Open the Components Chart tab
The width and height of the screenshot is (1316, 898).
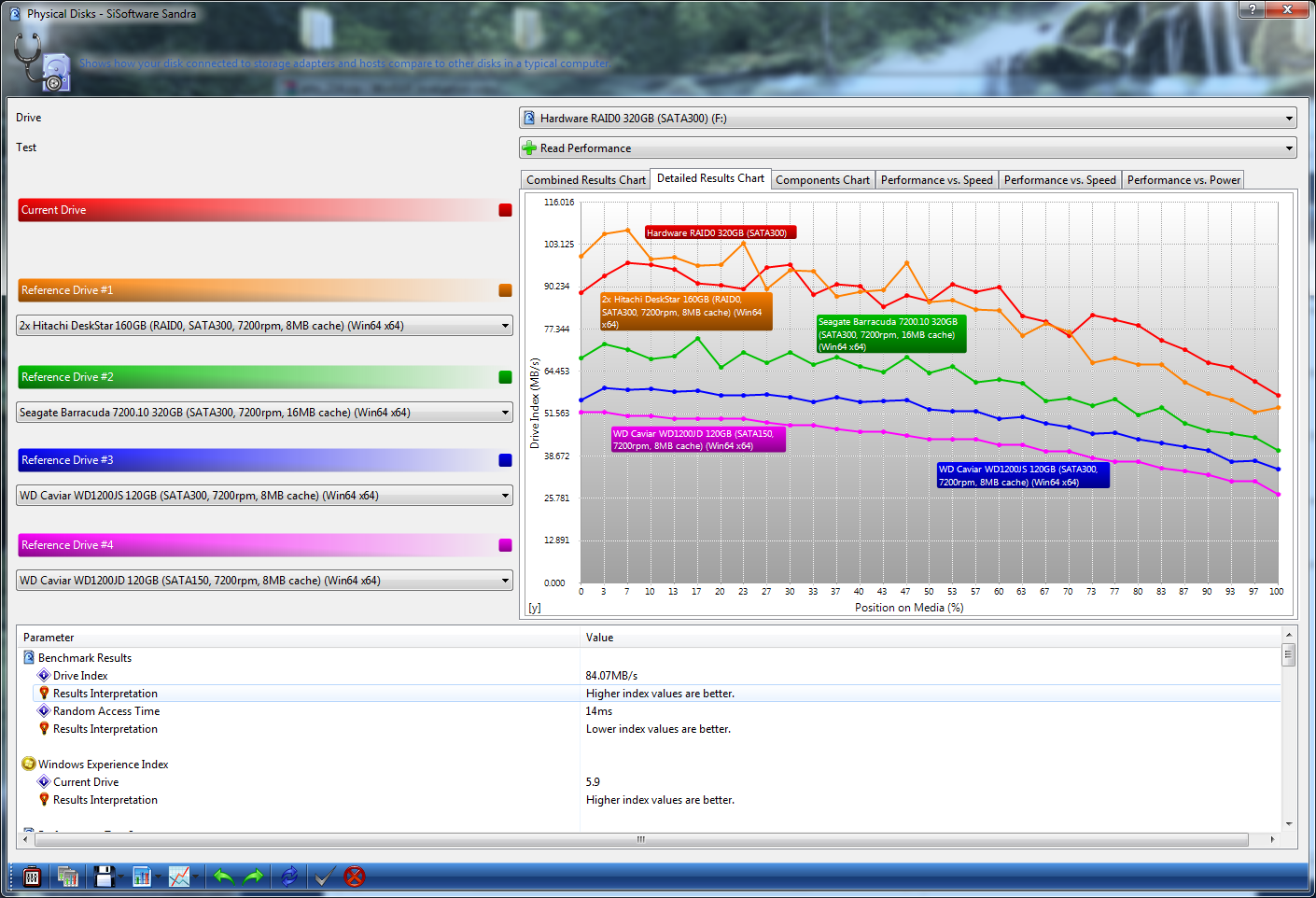[822, 180]
